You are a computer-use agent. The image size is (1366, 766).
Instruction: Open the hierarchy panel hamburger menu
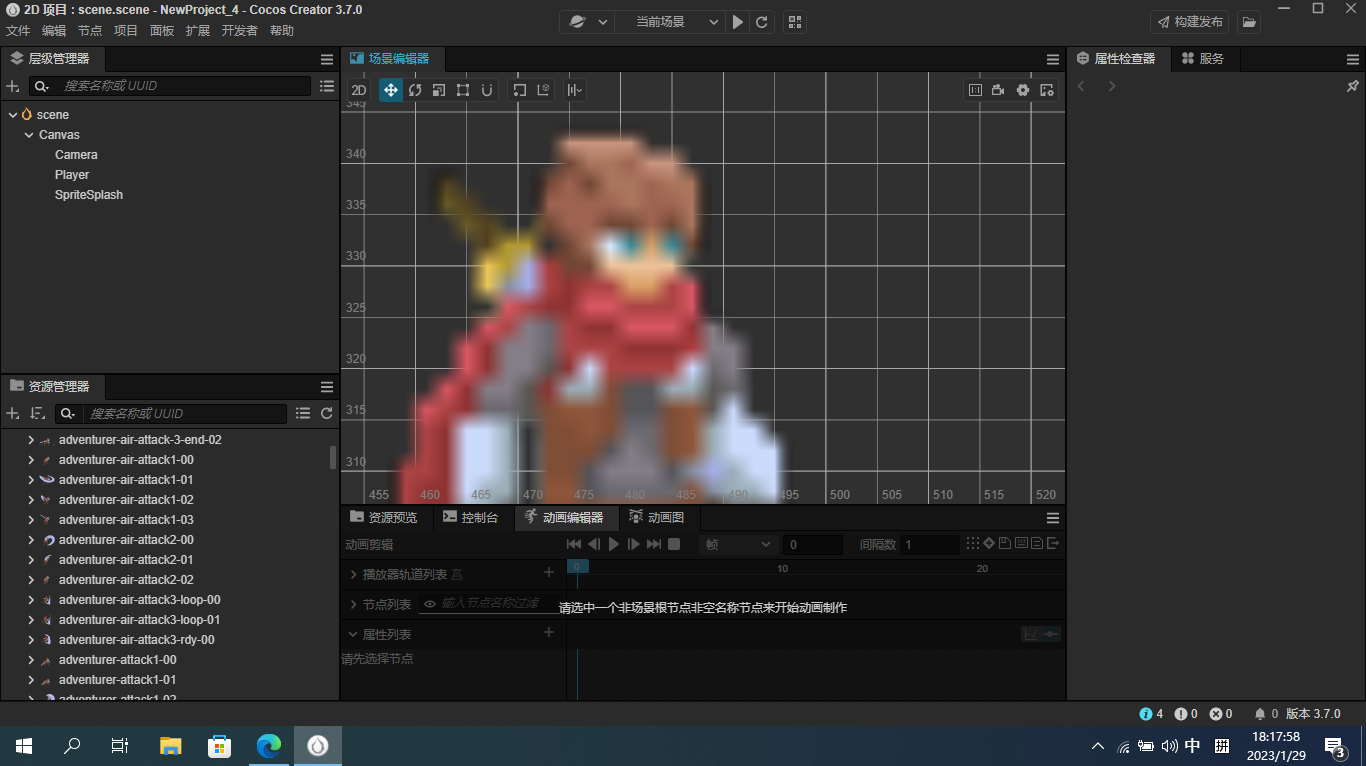coord(327,59)
